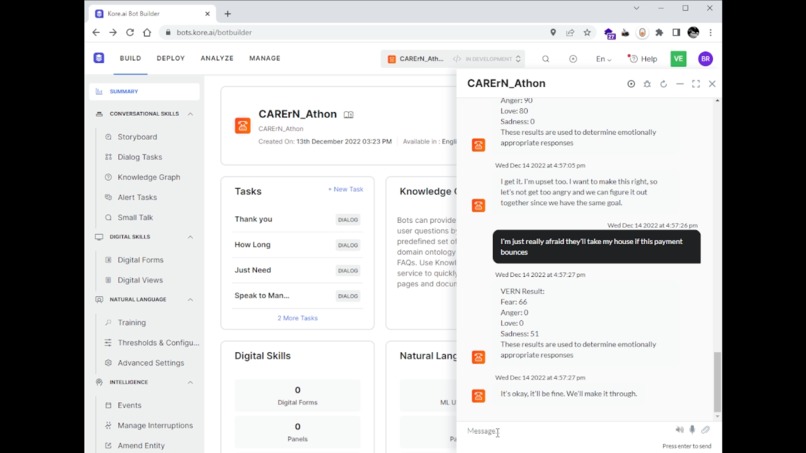Open the DEPLOY tab
Screen dimensions: 806x453
171,59
